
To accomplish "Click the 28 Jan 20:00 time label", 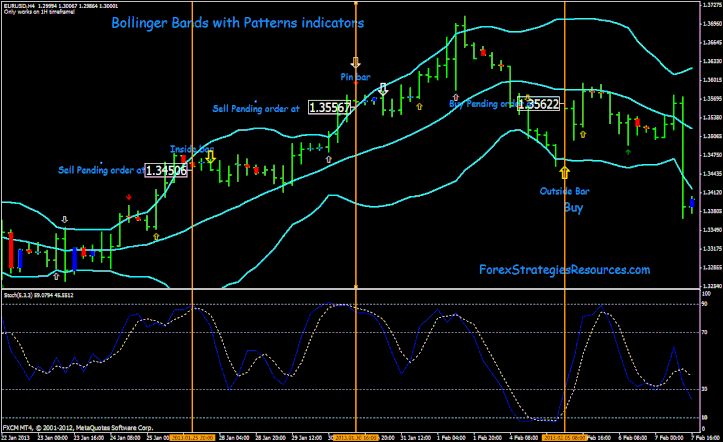I will click(x=271, y=437).
